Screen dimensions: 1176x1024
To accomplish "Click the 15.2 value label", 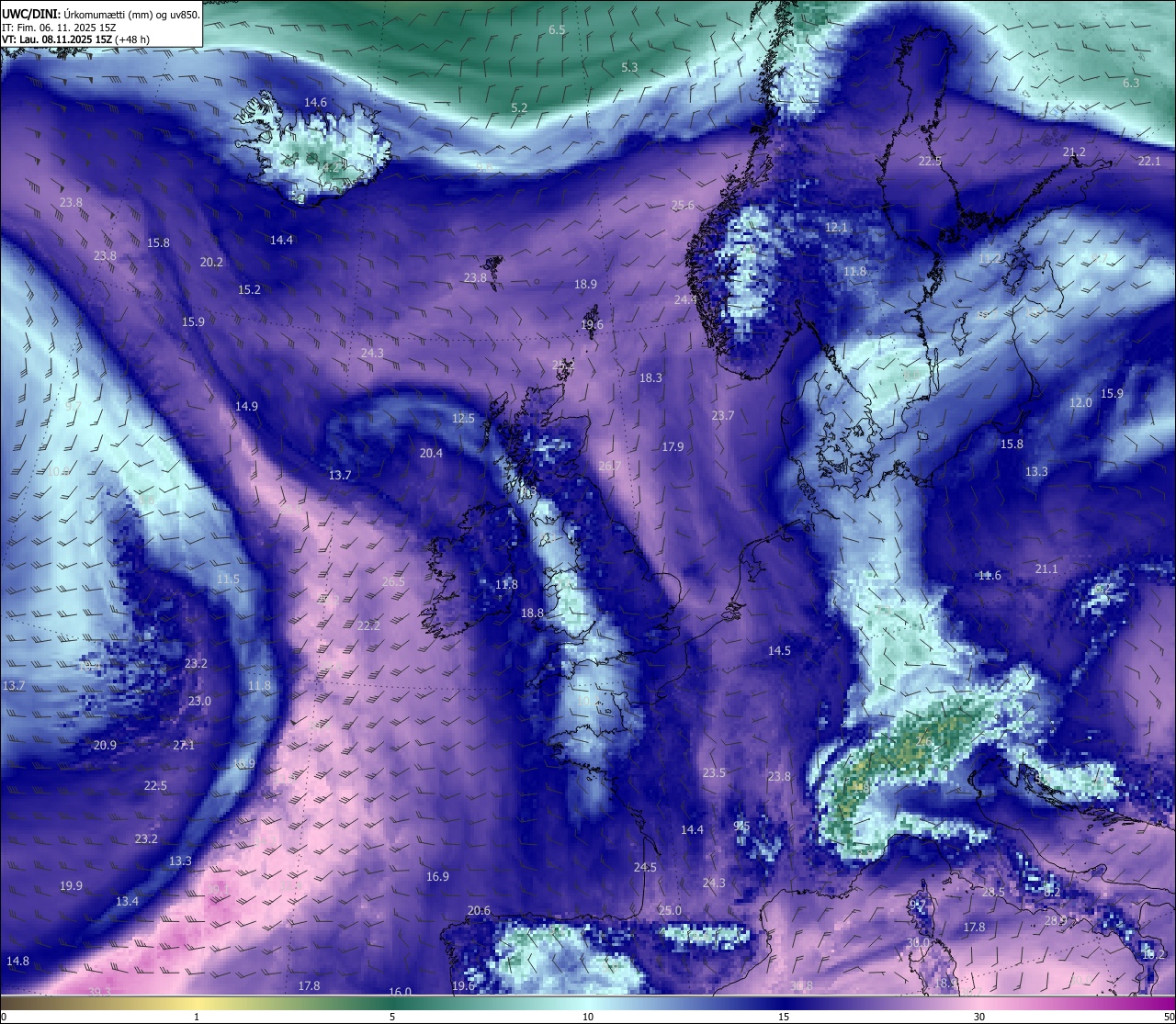I will click(249, 289).
